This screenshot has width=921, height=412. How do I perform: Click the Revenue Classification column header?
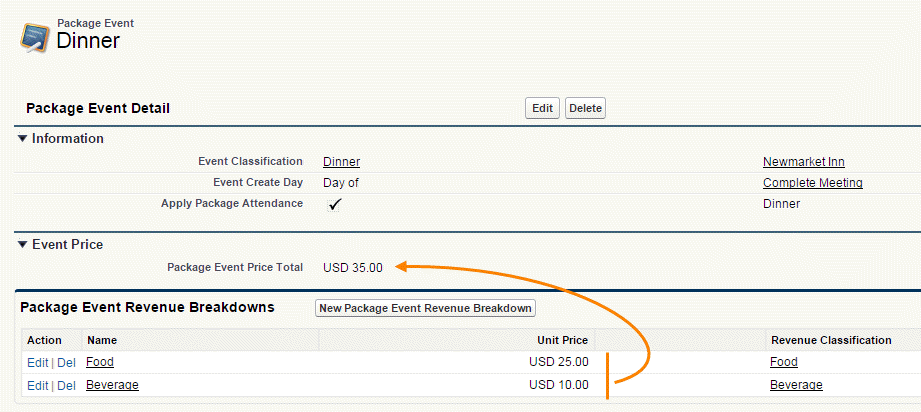click(x=831, y=340)
